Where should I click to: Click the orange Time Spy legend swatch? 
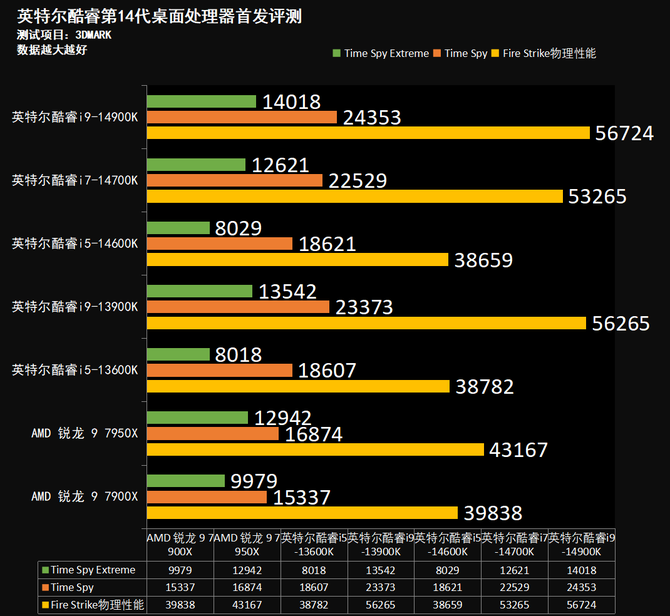coord(437,53)
